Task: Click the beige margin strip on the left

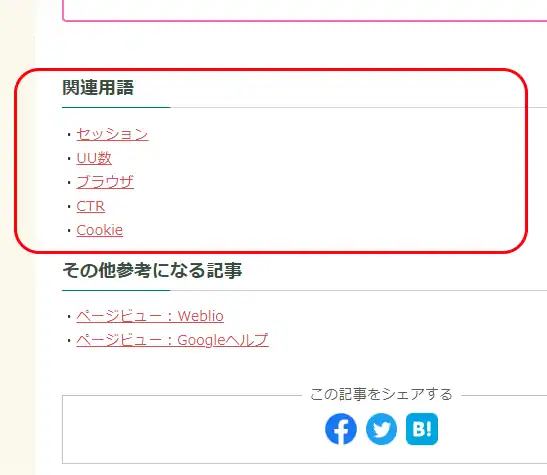Action: (17, 349)
